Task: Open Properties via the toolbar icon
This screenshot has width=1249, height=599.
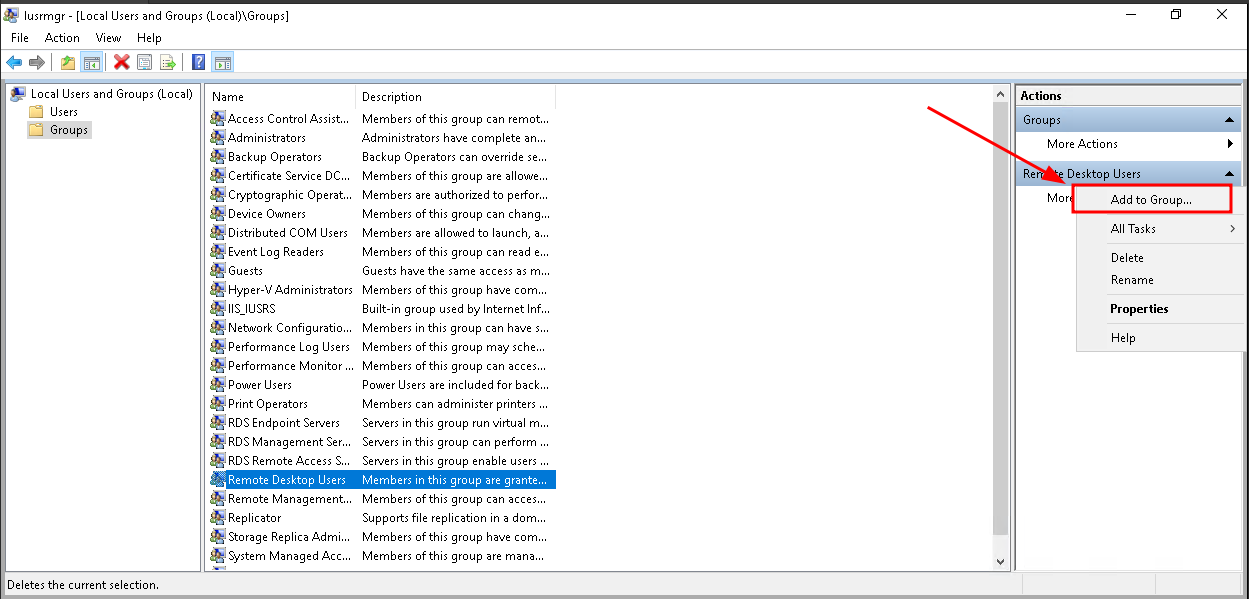Action: coord(145,63)
